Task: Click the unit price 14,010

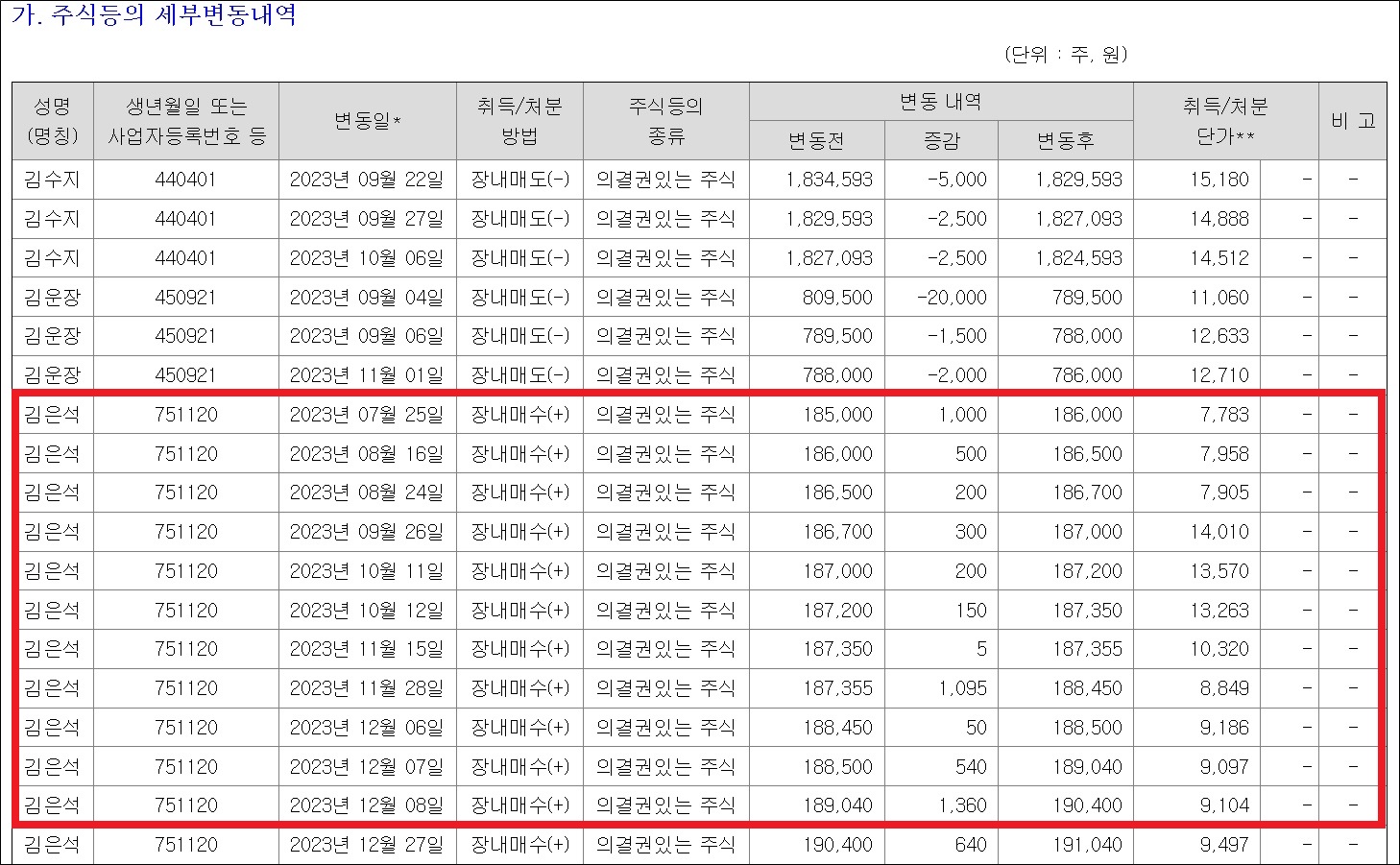Action: [x=1219, y=532]
